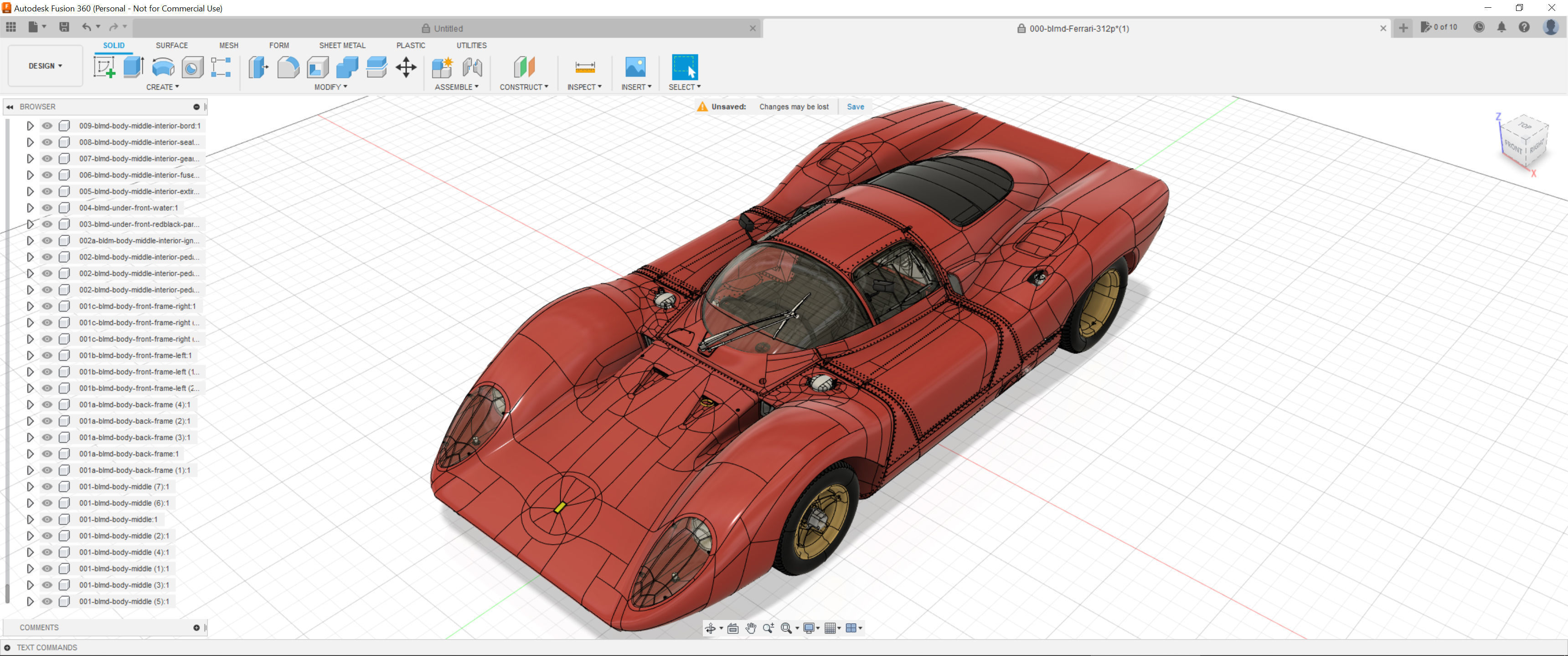This screenshot has height=656, width=1568.
Task: Open the MODIFY dropdown menu
Action: [330, 87]
